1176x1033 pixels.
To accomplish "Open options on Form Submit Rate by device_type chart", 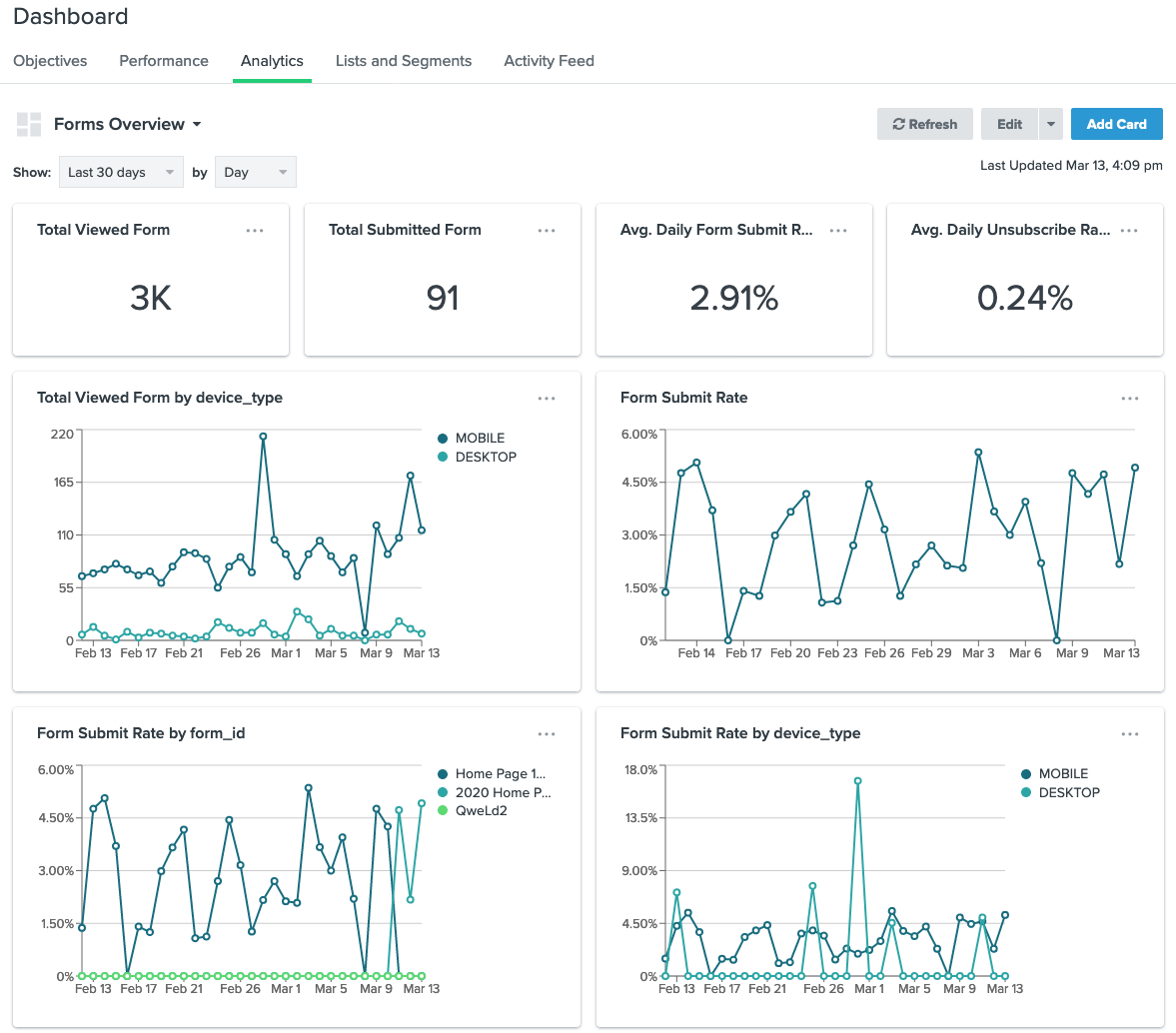I will tap(1130, 733).
